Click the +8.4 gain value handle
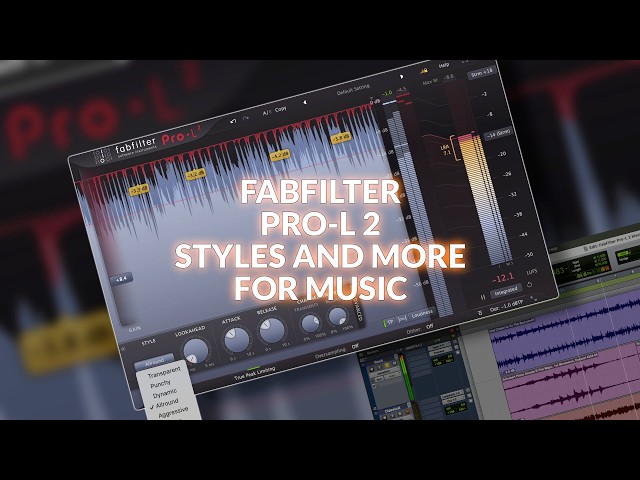Viewport: 640px width, 480px height. click(122, 280)
